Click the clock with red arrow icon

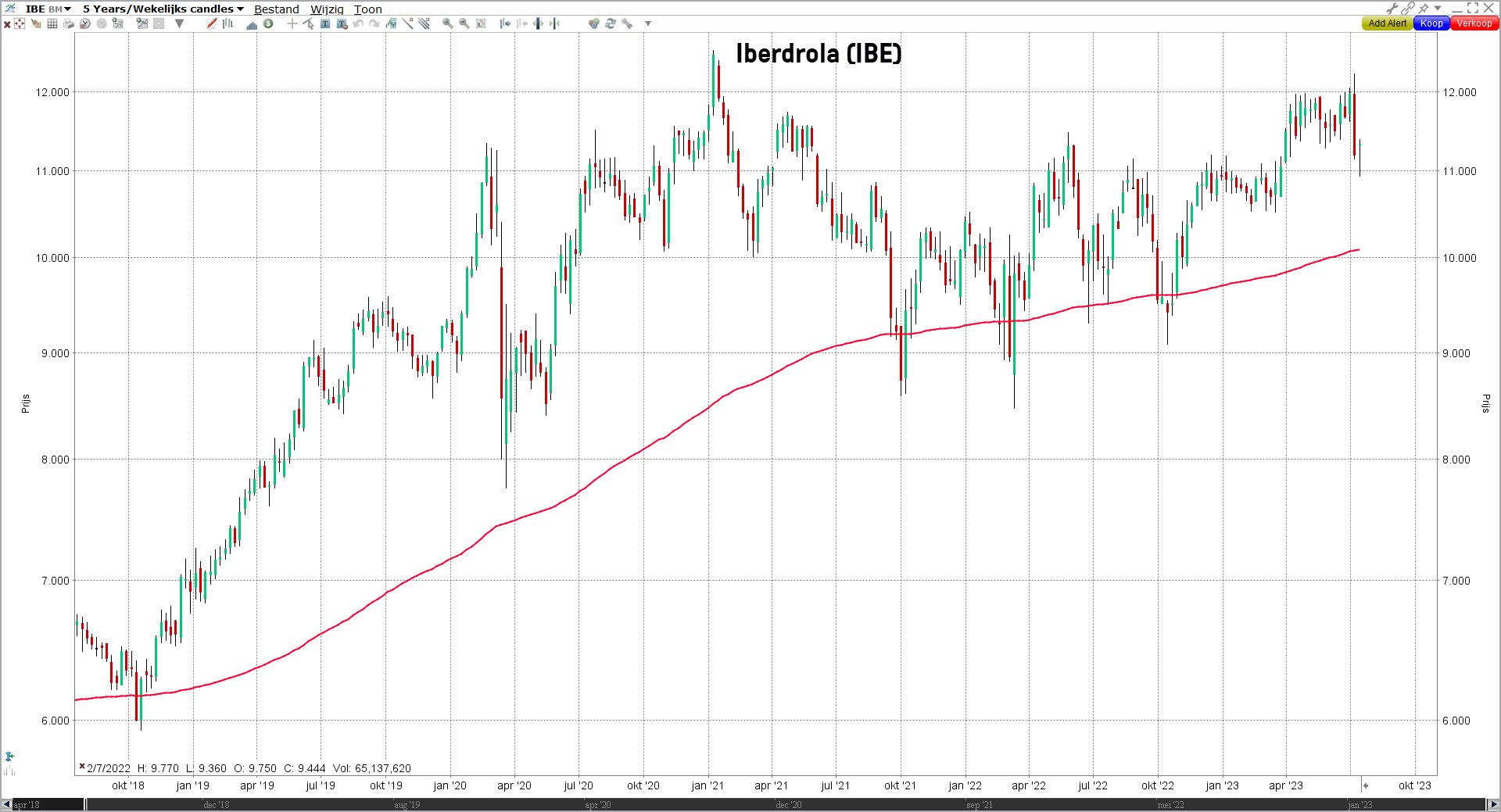[x=85, y=23]
